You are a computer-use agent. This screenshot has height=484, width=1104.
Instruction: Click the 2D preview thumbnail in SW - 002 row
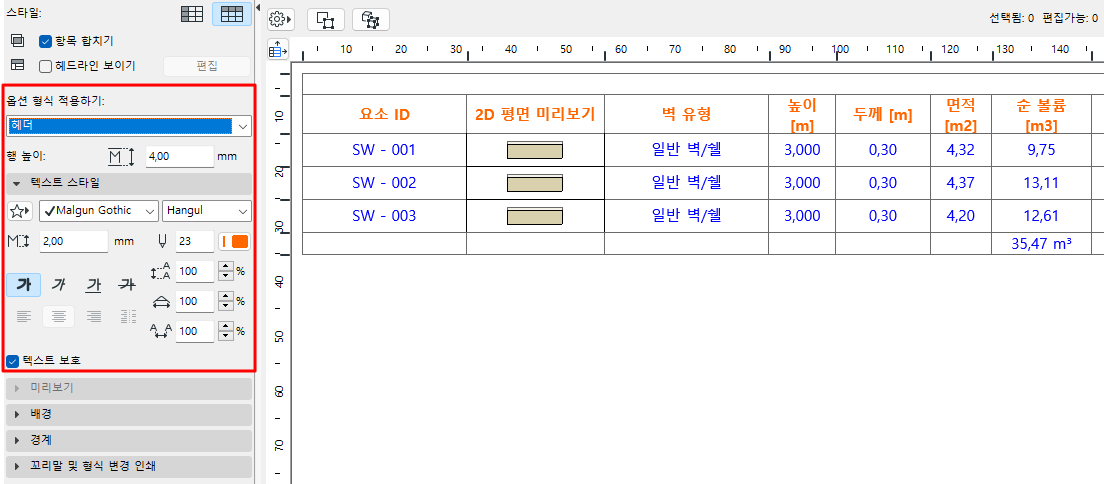[535, 183]
